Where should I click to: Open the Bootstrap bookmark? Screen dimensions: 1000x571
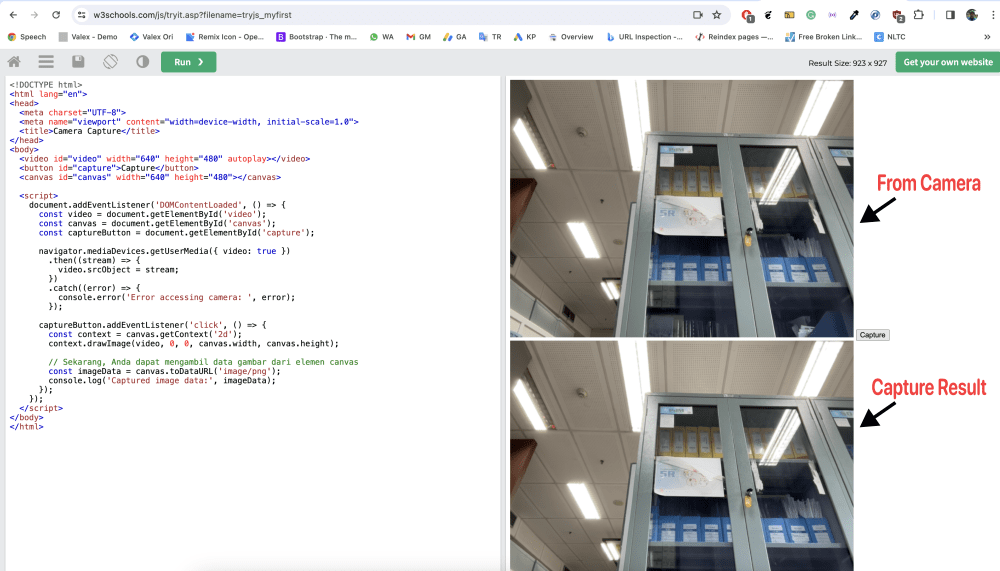coord(316,37)
